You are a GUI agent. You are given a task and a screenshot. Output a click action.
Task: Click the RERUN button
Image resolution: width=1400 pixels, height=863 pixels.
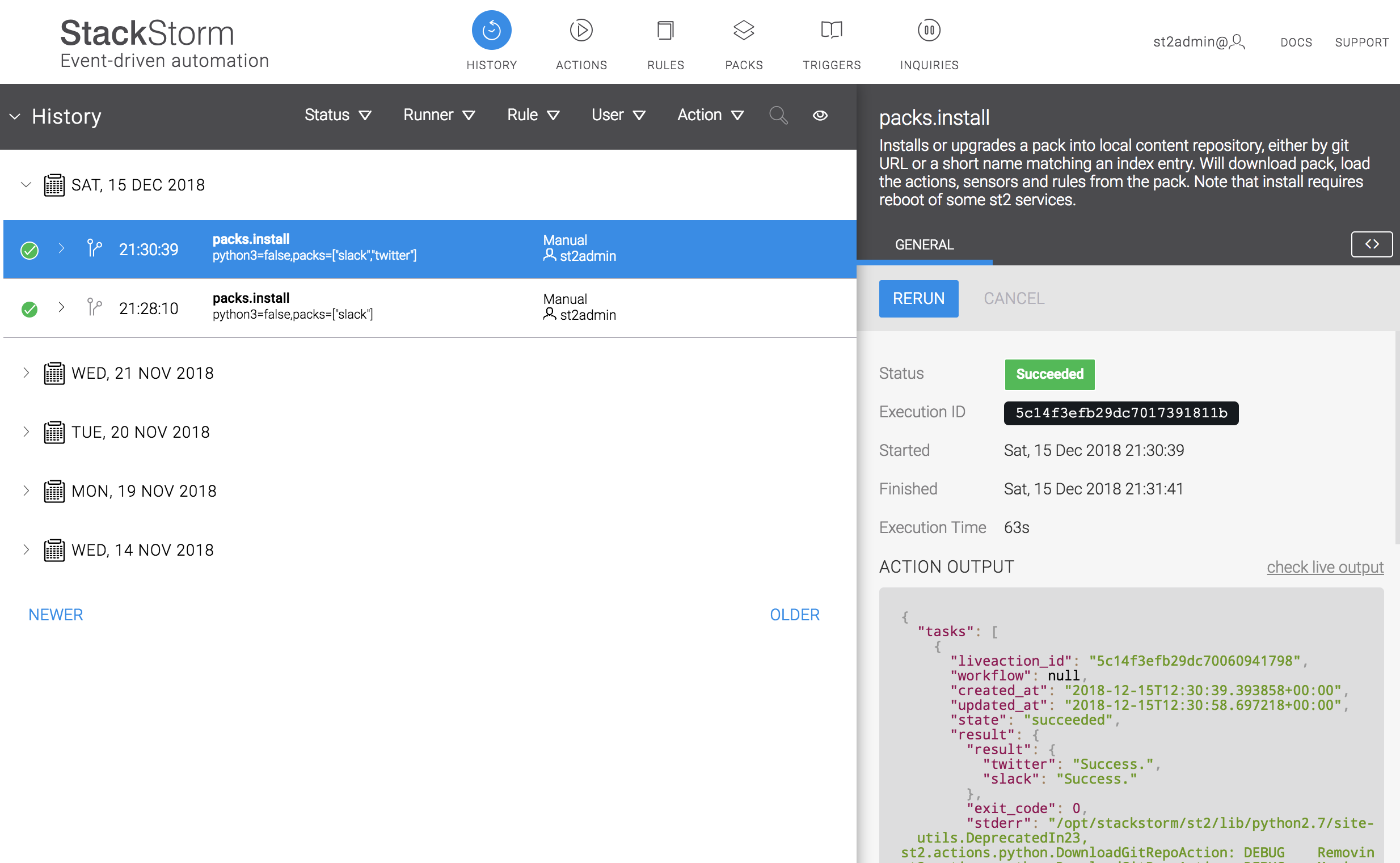(x=918, y=298)
